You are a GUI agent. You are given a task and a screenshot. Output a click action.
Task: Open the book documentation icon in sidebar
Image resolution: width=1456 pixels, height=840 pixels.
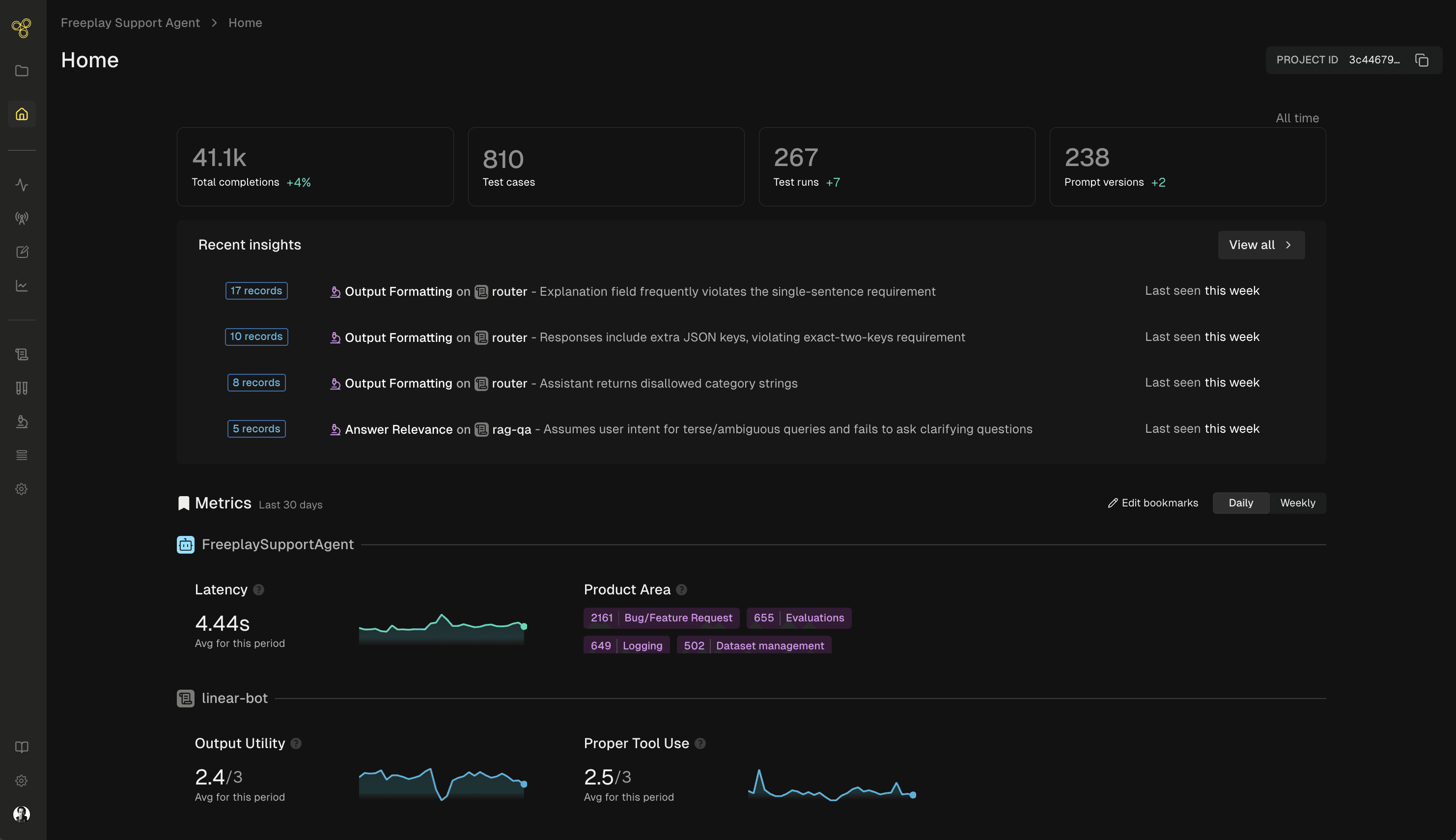pos(22,747)
